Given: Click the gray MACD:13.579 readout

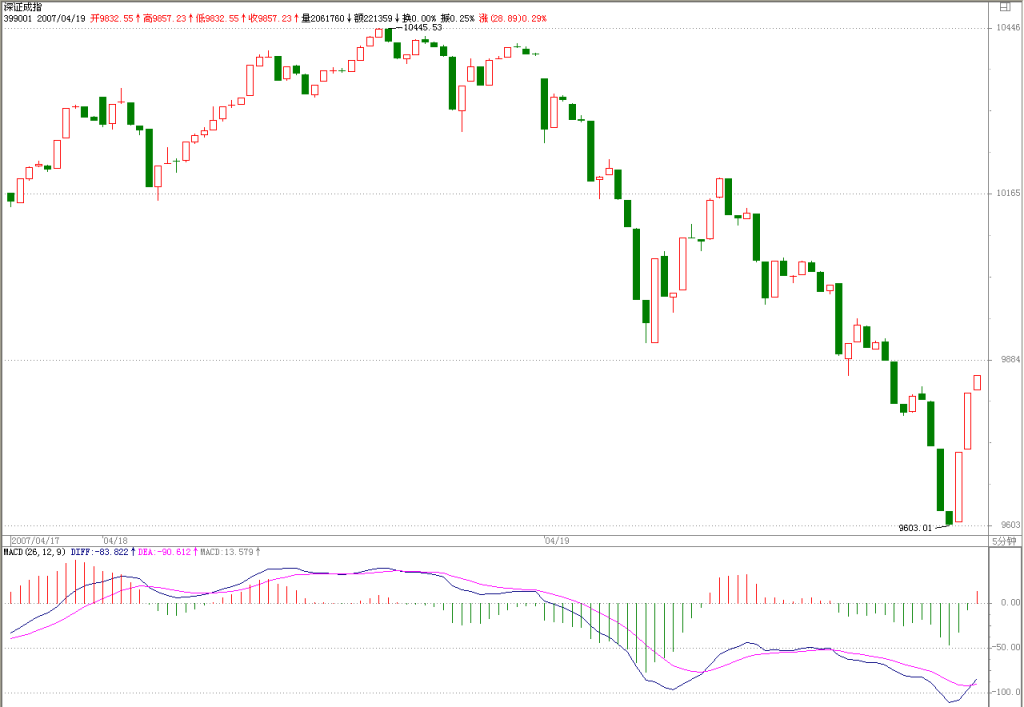Looking at the screenshot, I should tap(230, 552).
